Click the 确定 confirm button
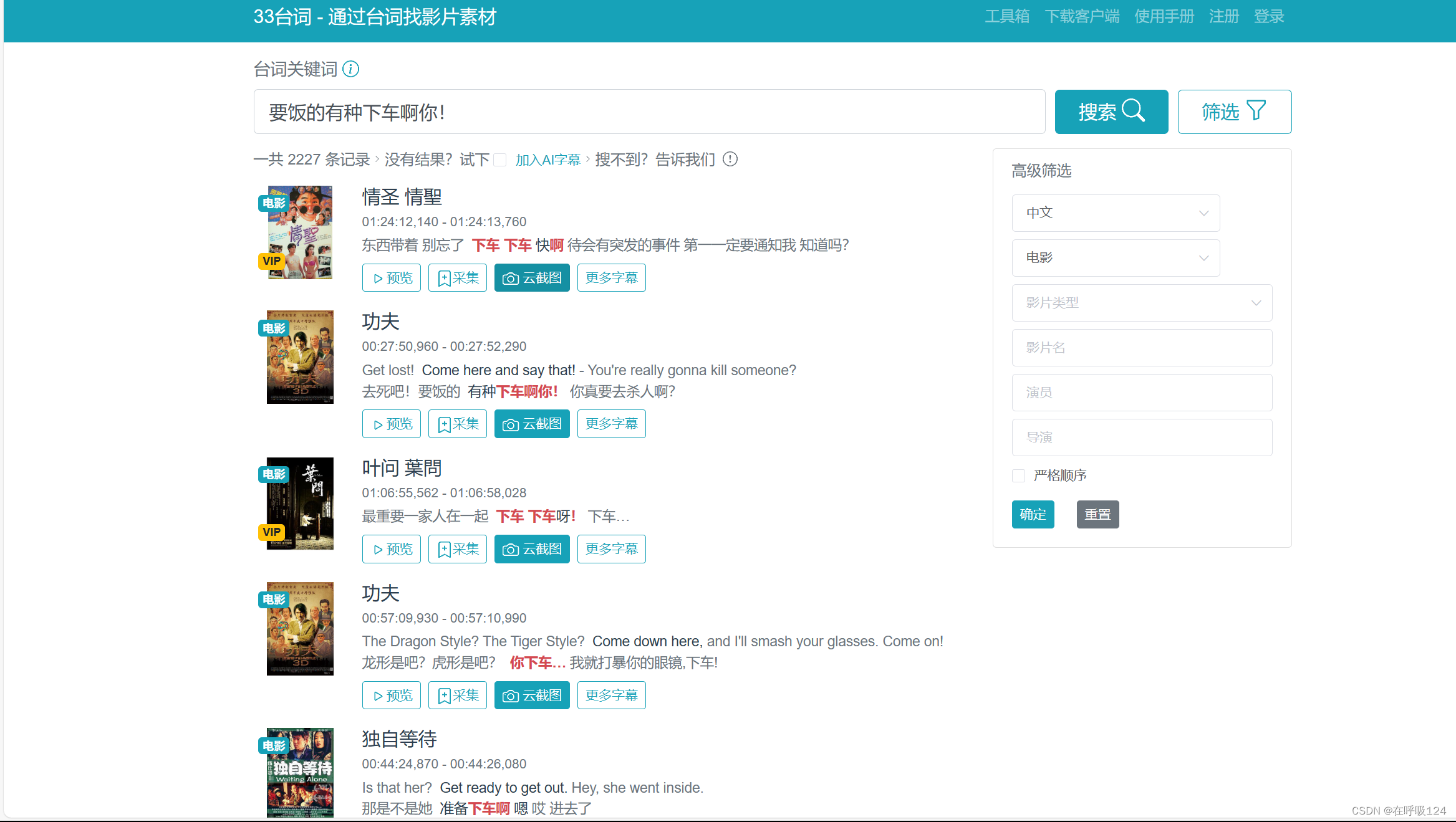 click(1033, 515)
